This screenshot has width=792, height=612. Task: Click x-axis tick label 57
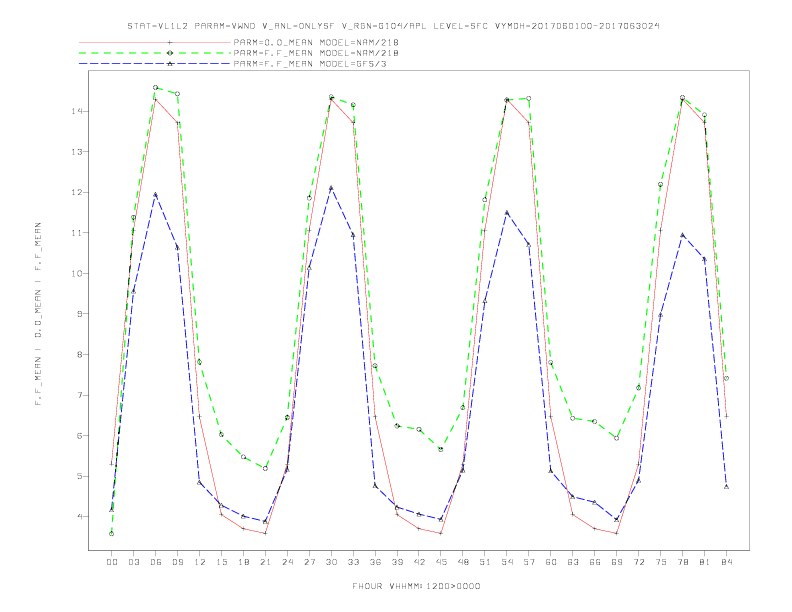529,562
